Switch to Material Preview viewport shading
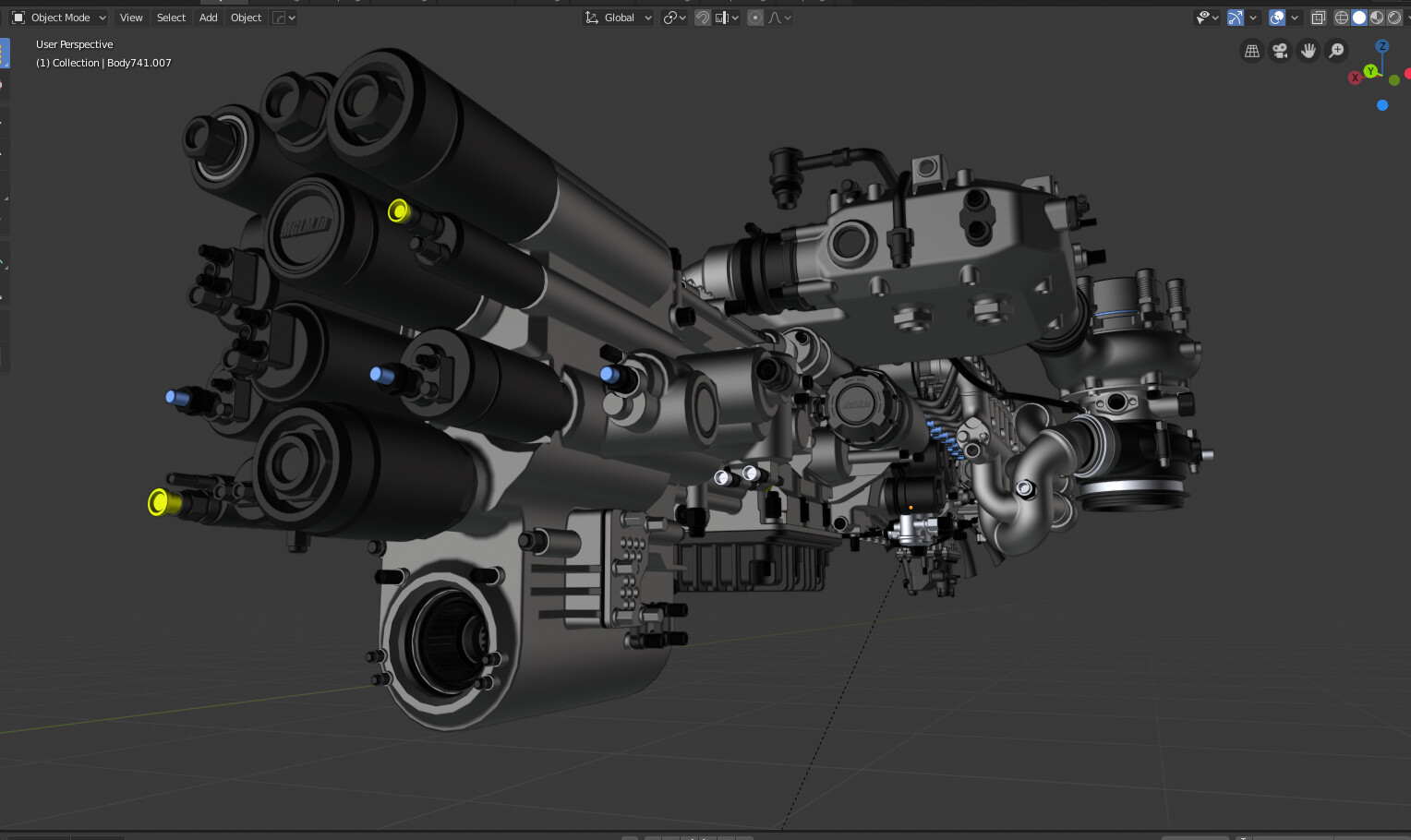1411x840 pixels. tap(1377, 17)
